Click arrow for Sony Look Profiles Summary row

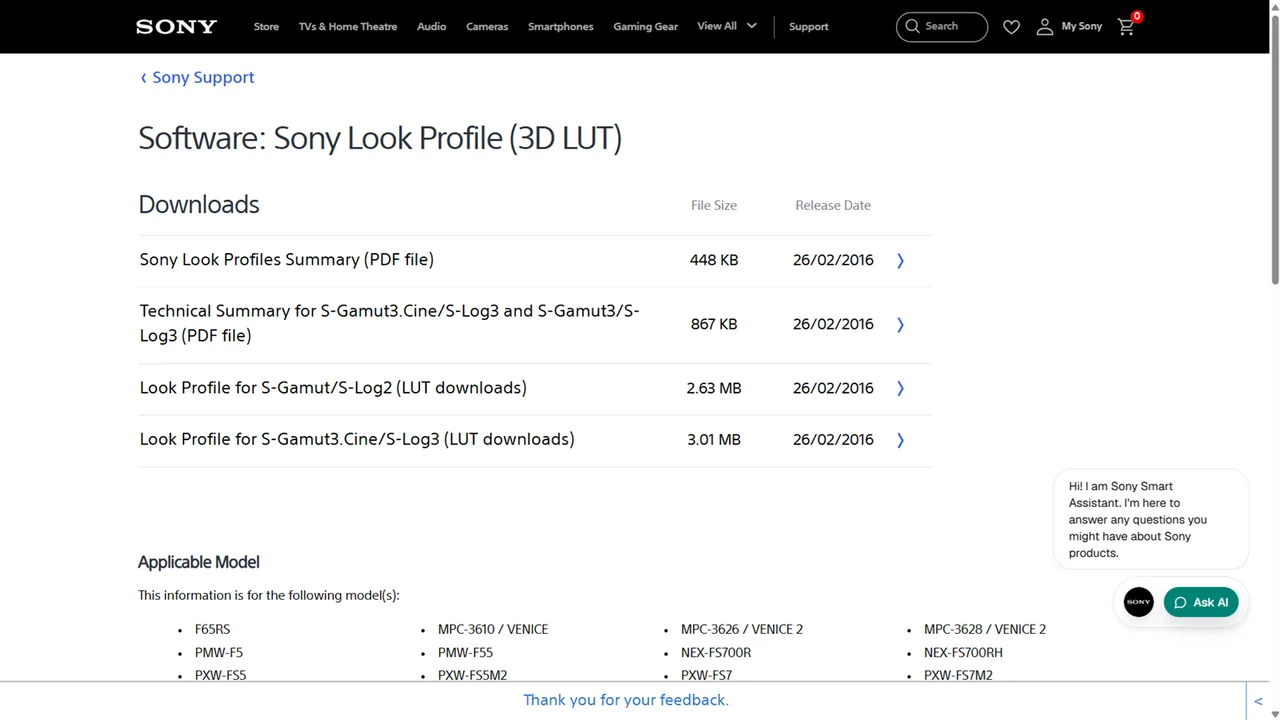[x=900, y=260]
